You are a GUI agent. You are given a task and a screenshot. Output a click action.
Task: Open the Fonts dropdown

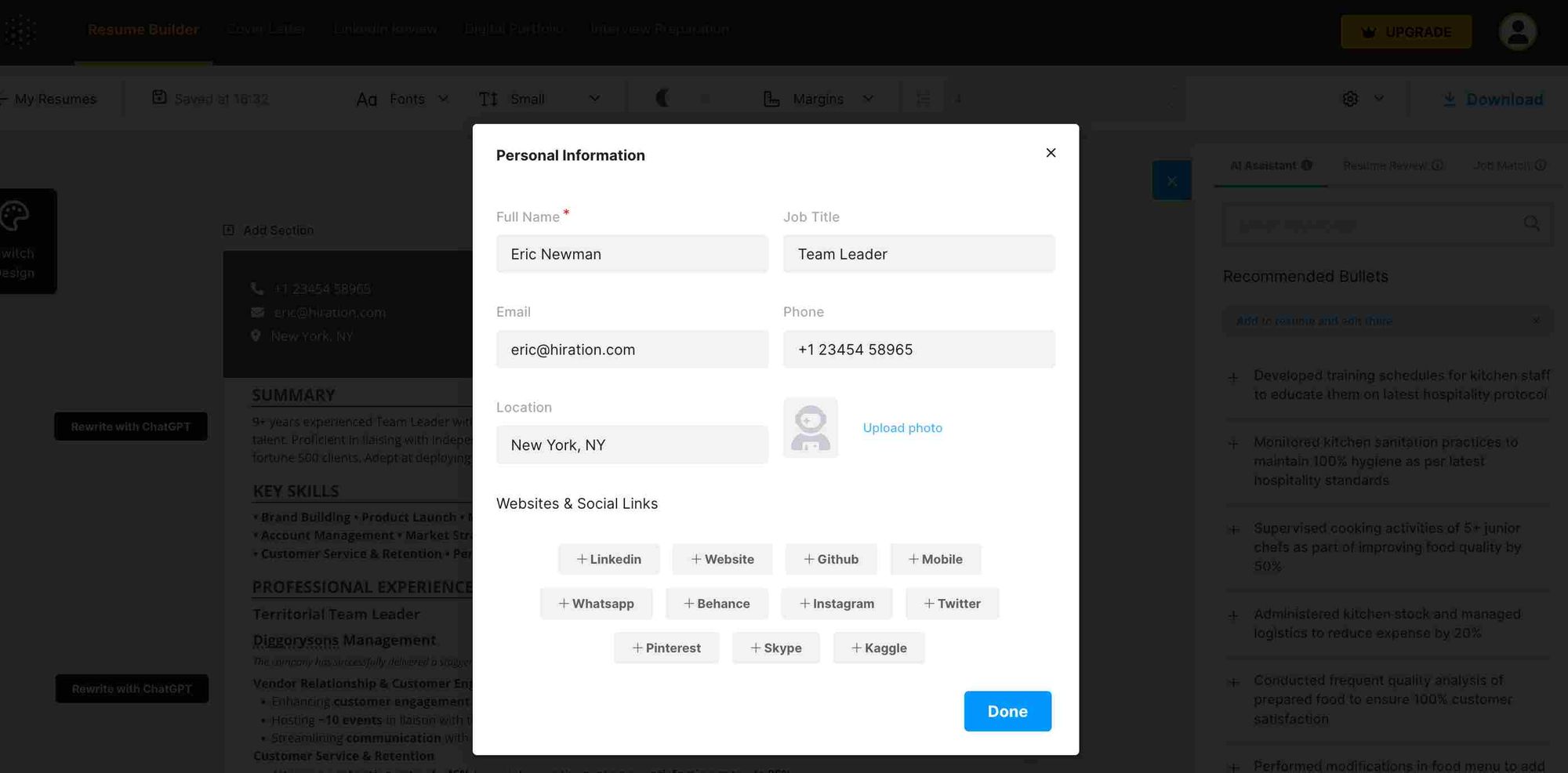[403, 99]
